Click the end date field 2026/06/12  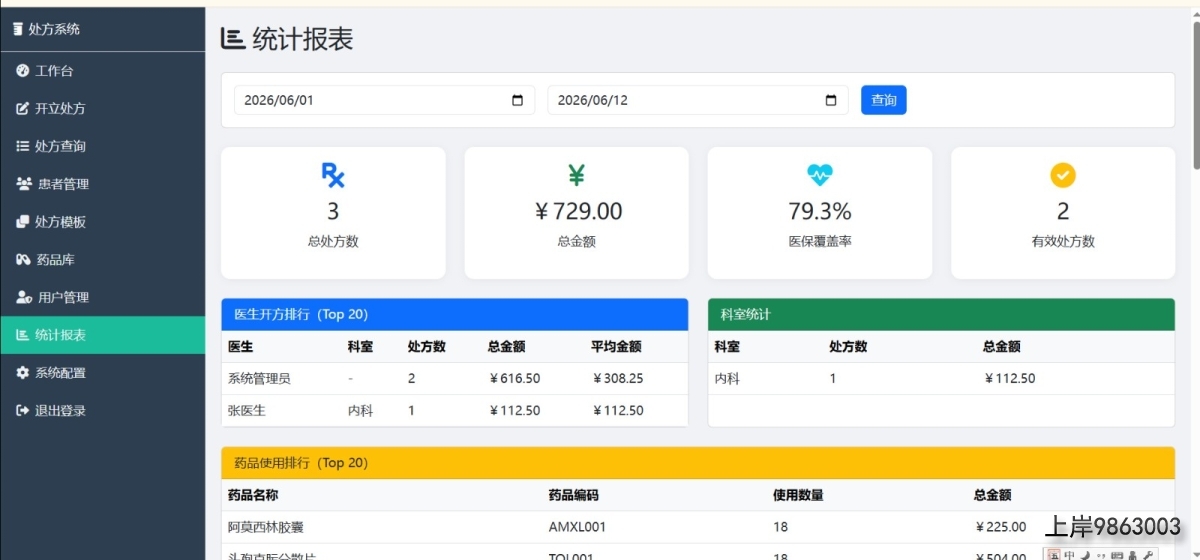click(x=698, y=100)
